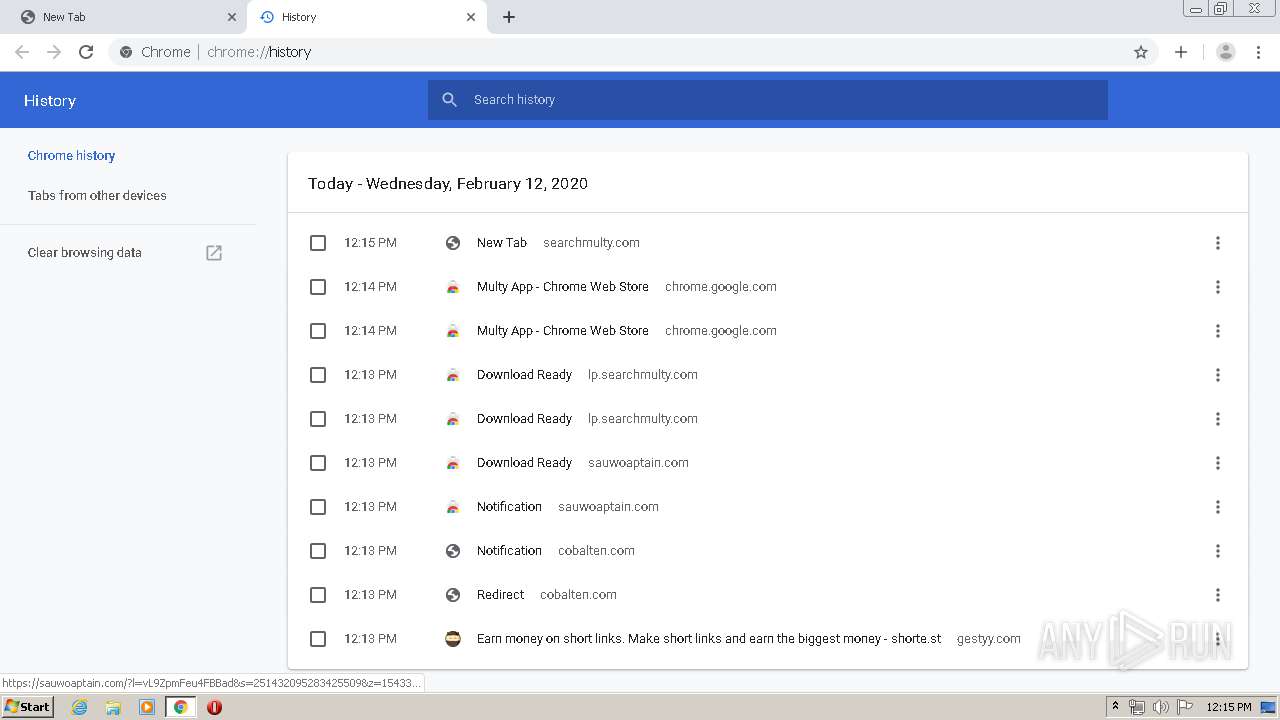
Task: Click the Chrome taskbar icon
Action: click(x=180, y=707)
